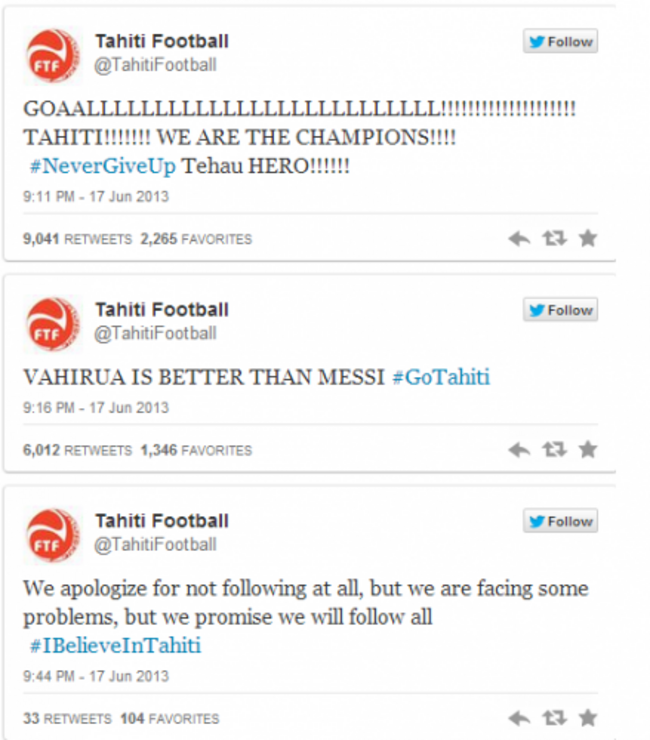Reply to the apology tweet

519,718
